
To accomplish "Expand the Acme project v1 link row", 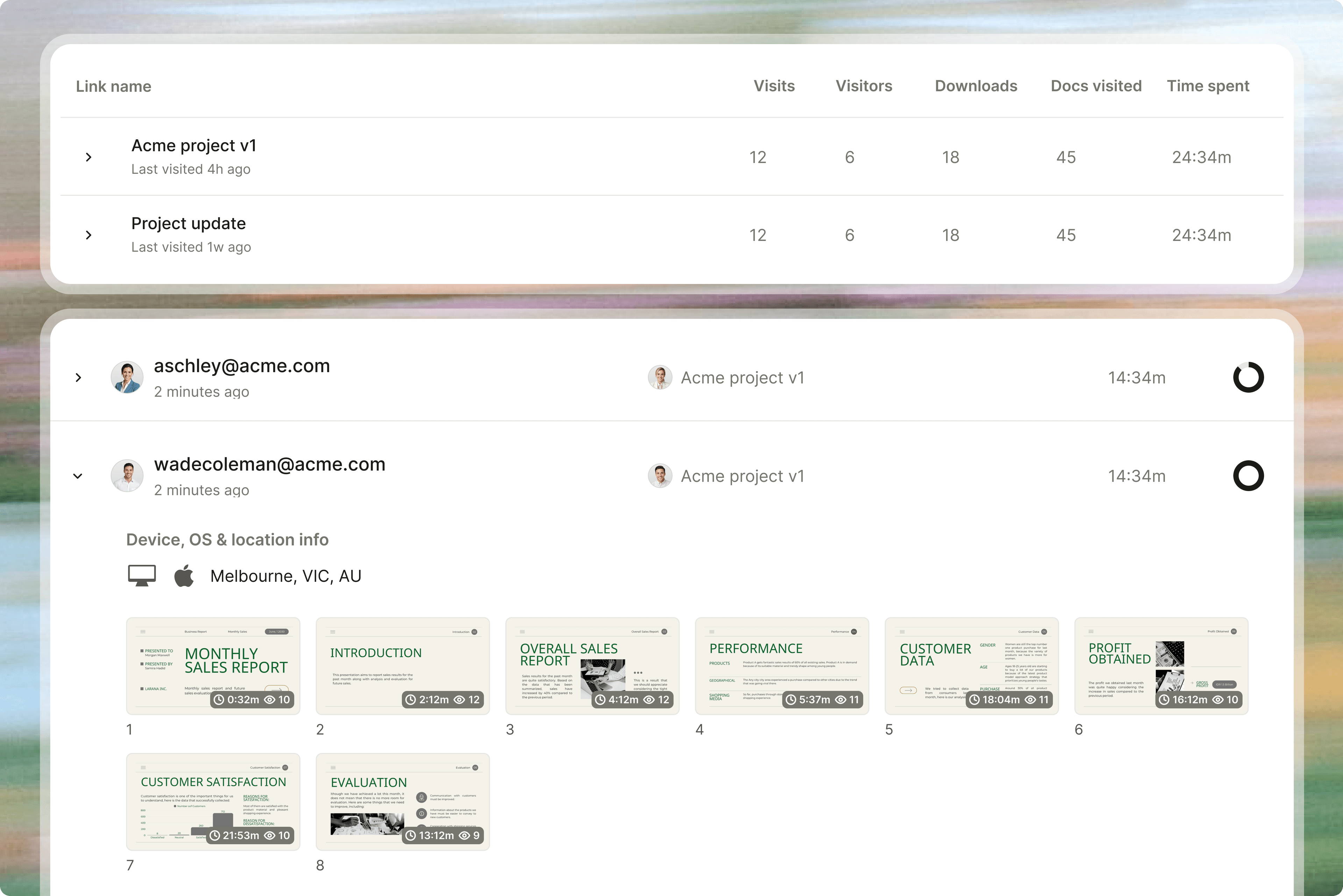I will tap(88, 157).
